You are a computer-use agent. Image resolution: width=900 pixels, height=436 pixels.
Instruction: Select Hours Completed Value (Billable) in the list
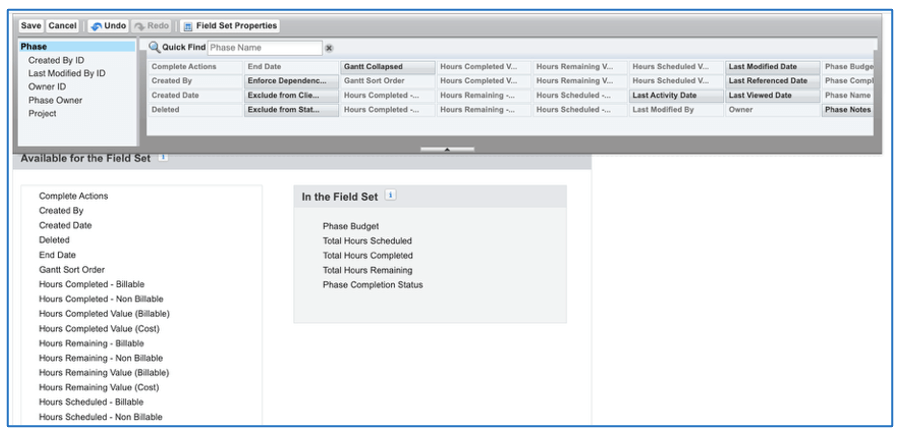104,314
